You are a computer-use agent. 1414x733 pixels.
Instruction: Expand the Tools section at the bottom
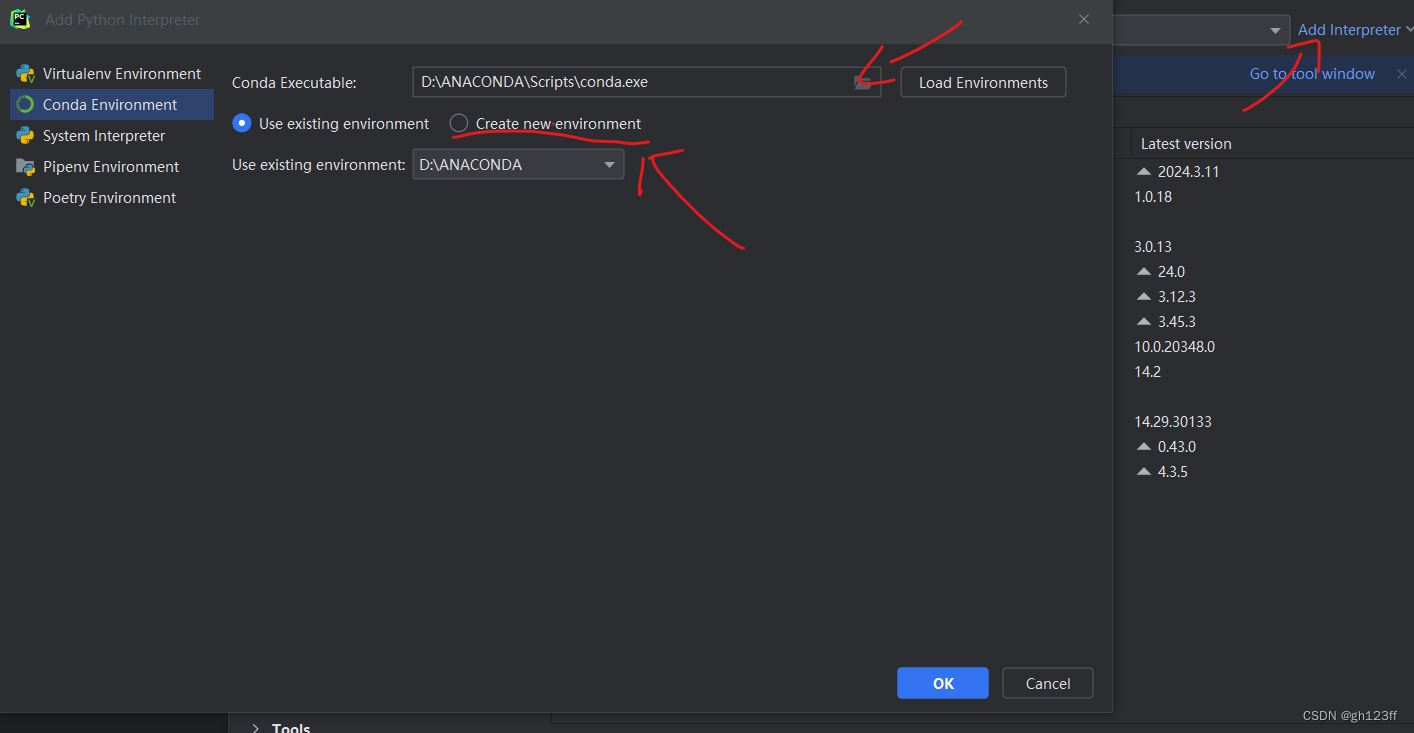point(256,726)
